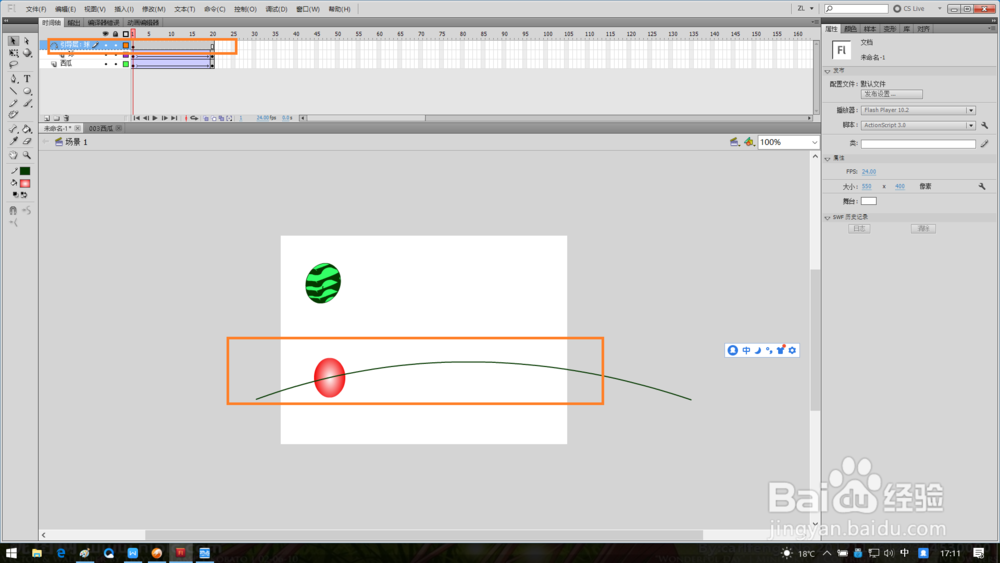This screenshot has height=563, width=1000.
Task: Toggle lock all layers padlock header
Action: pyautogui.click(x=115, y=34)
